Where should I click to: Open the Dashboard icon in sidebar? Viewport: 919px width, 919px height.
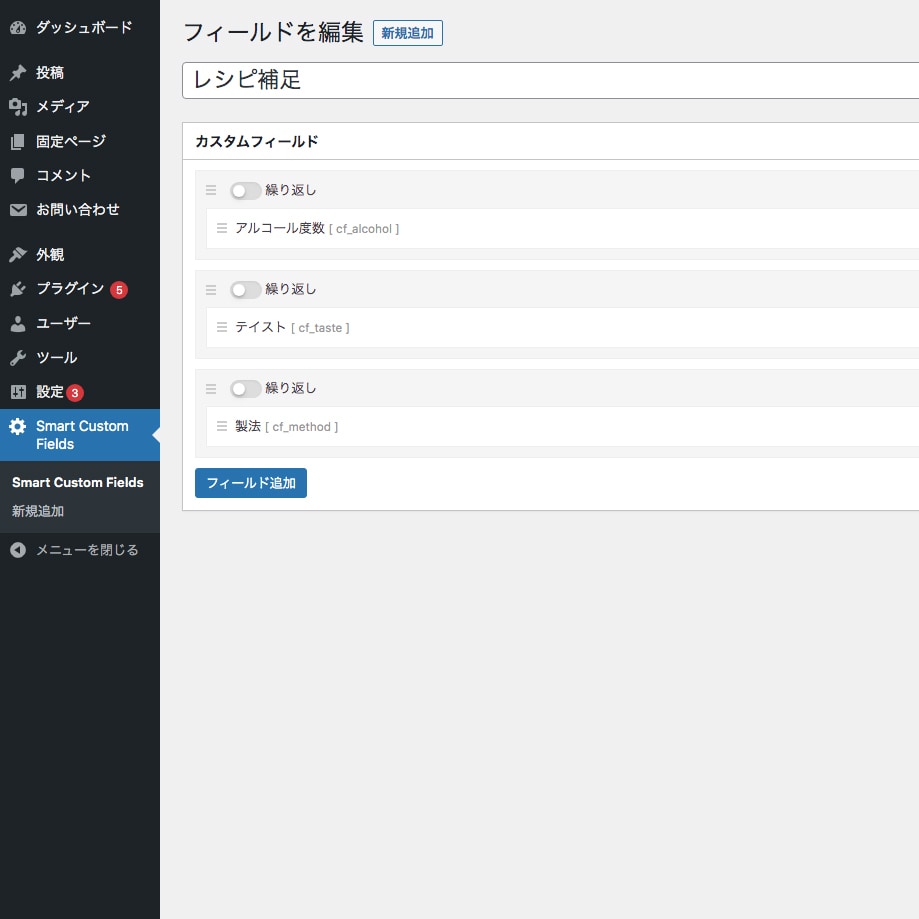[18, 28]
